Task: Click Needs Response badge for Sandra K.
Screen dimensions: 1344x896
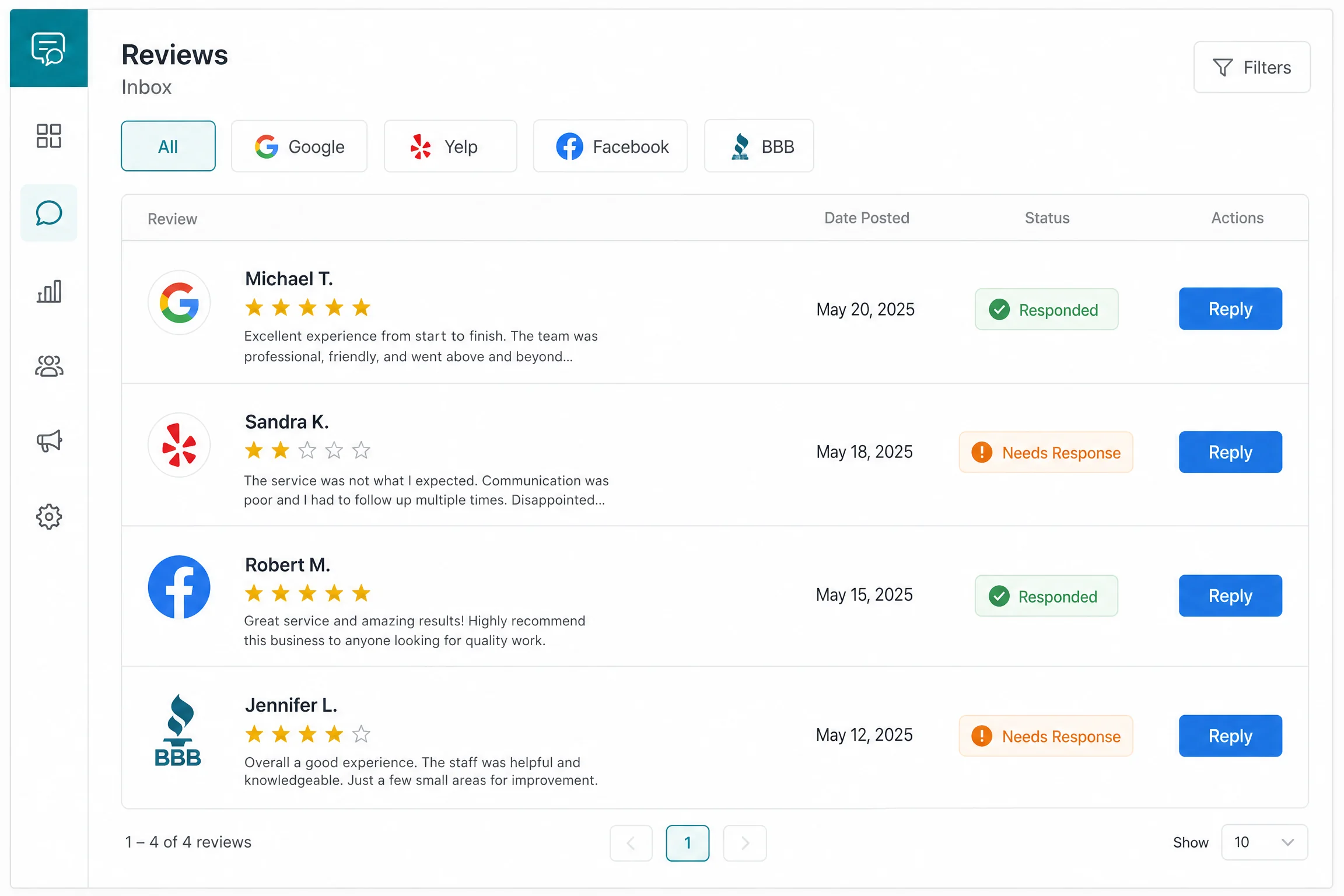Action: click(x=1046, y=452)
